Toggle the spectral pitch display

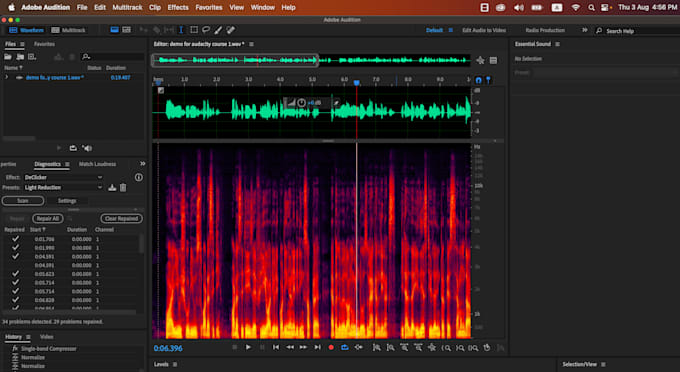(127, 30)
